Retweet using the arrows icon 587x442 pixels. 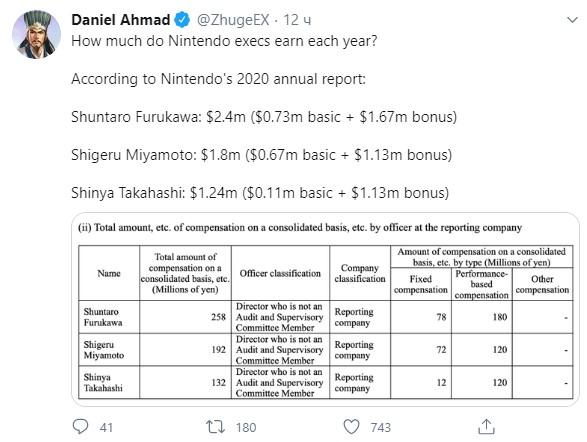click(x=215, y=427)
